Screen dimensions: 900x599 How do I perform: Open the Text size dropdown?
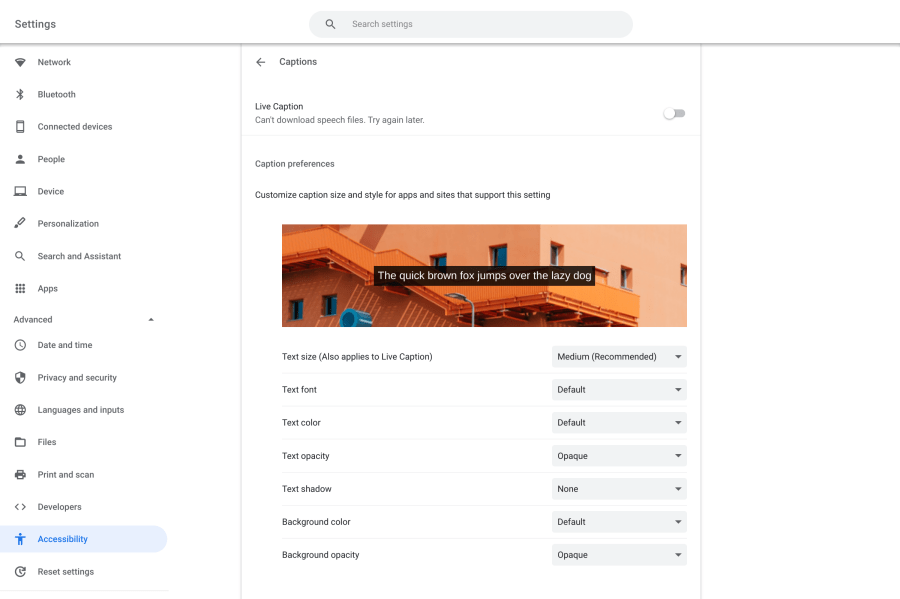pos(619,357)
